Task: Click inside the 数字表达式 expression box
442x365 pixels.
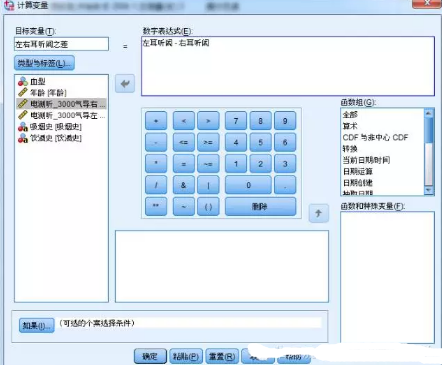Action: 288,66
